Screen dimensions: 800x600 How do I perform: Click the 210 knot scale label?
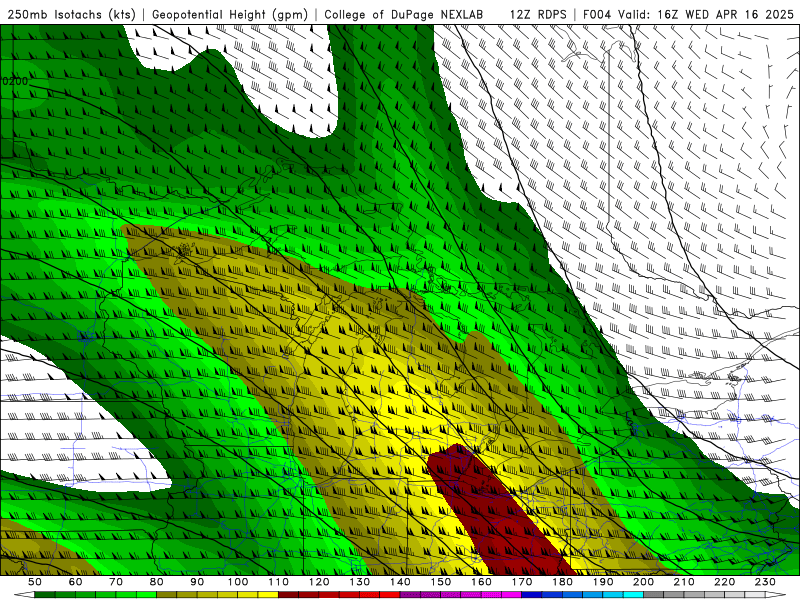pyautogui.click(x=684, y=582)
